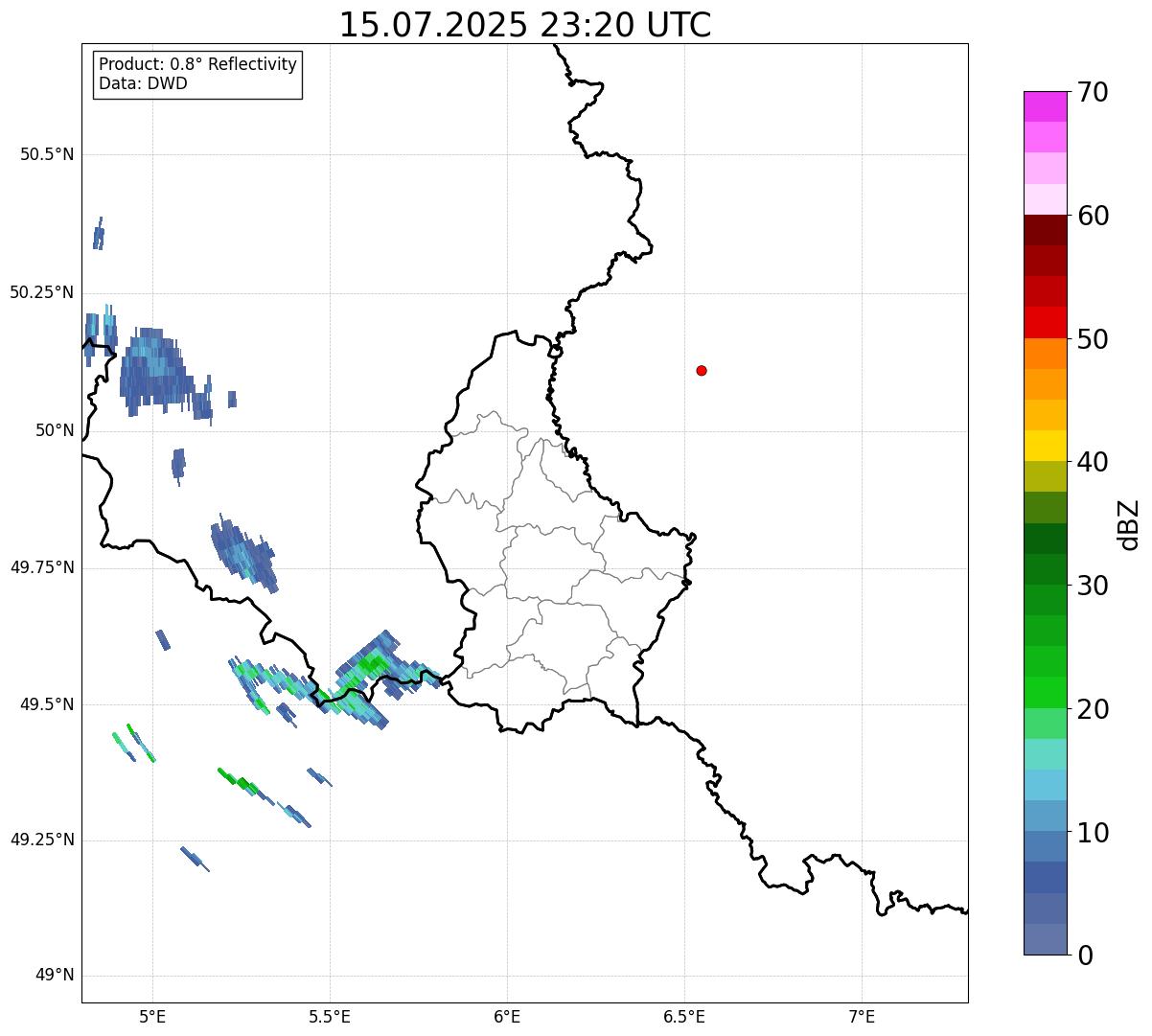
Task: Click the orange colorbar segment just below 50
Action: pyautogui.click(x=1044, y=354)
